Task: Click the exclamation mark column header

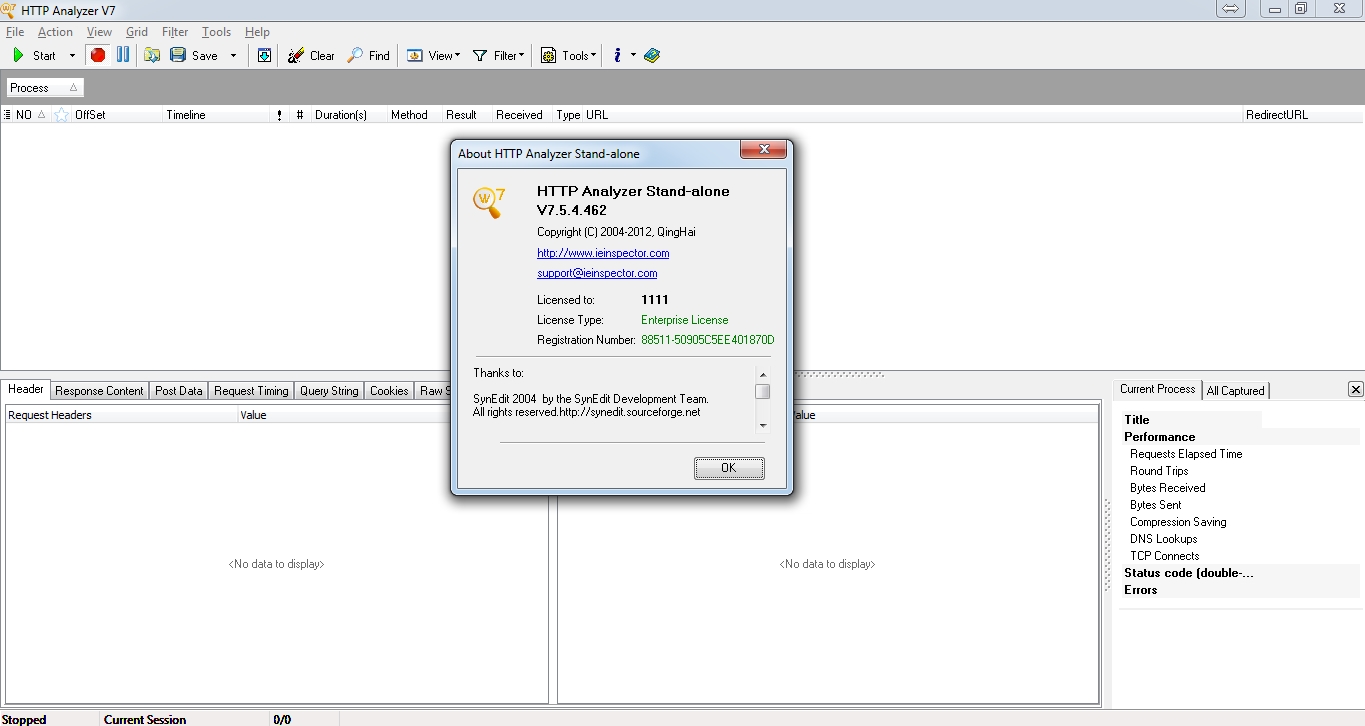Action: 279,115
